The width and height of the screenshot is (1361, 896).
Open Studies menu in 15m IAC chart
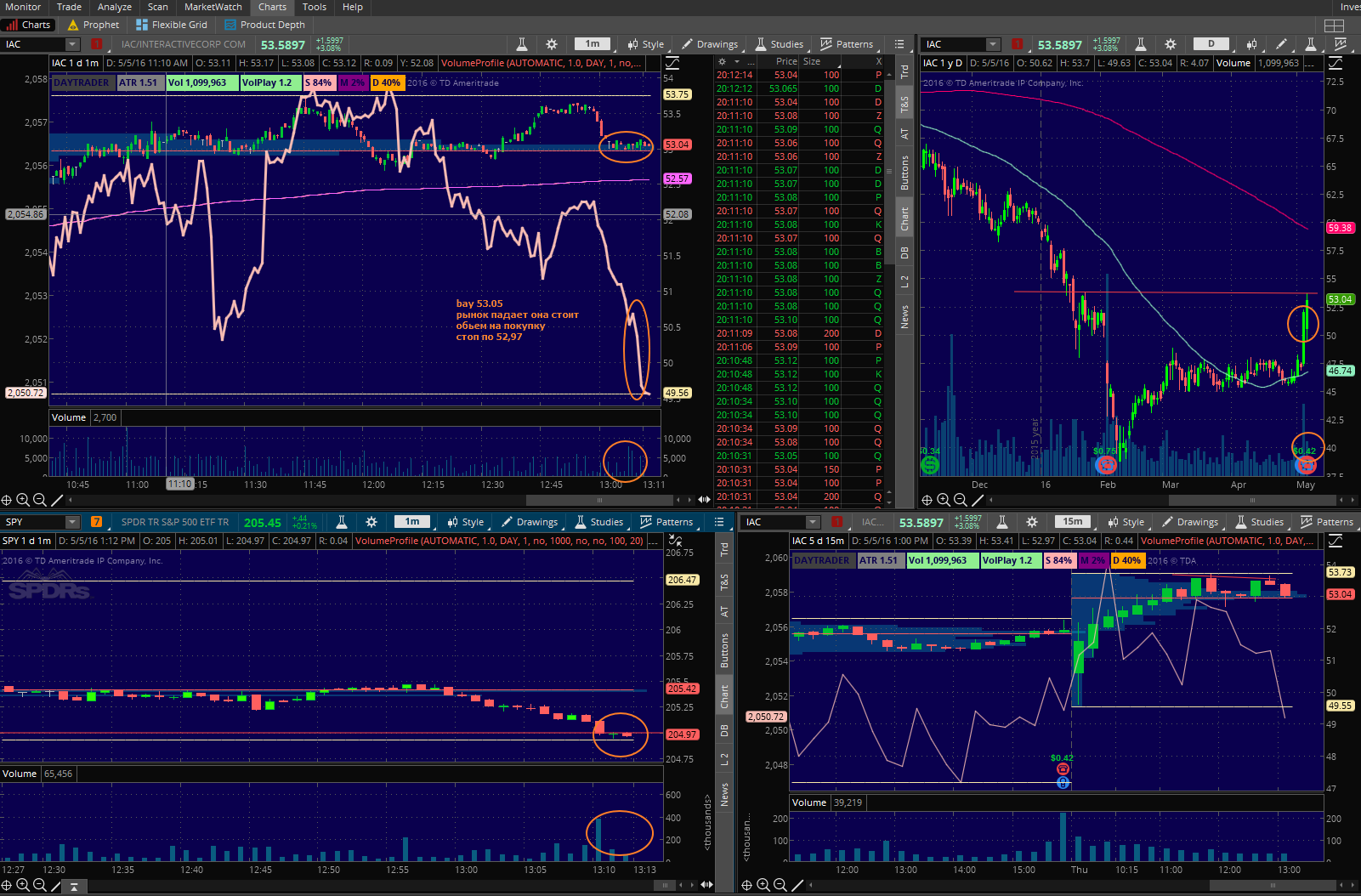pyautogui.click(x=1259, y=522)
